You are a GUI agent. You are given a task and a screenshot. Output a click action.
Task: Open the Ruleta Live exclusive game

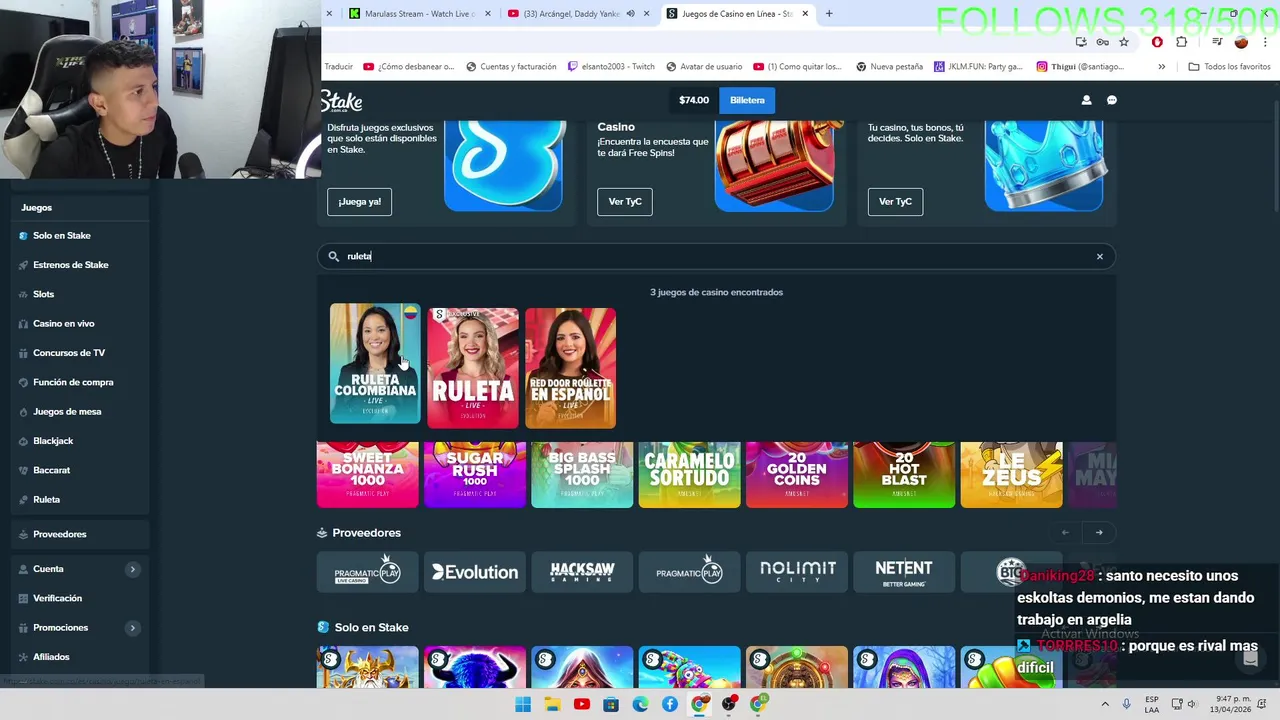tap(473, 368)
